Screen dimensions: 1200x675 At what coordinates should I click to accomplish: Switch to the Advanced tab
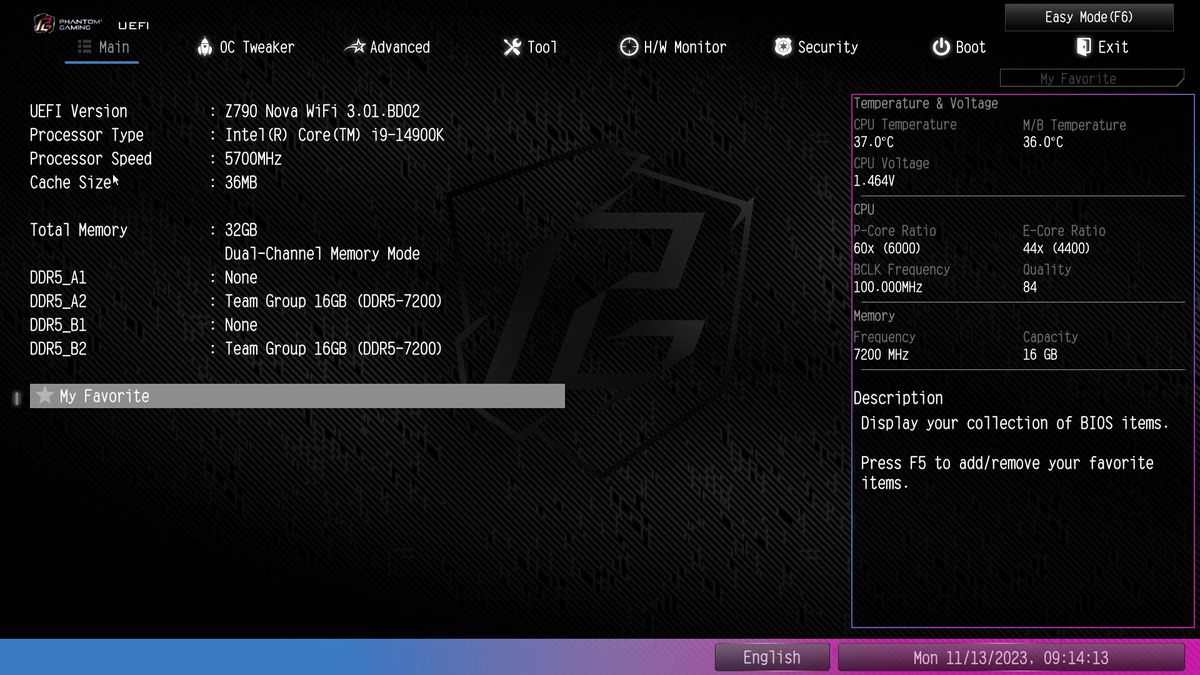point(387,47)
